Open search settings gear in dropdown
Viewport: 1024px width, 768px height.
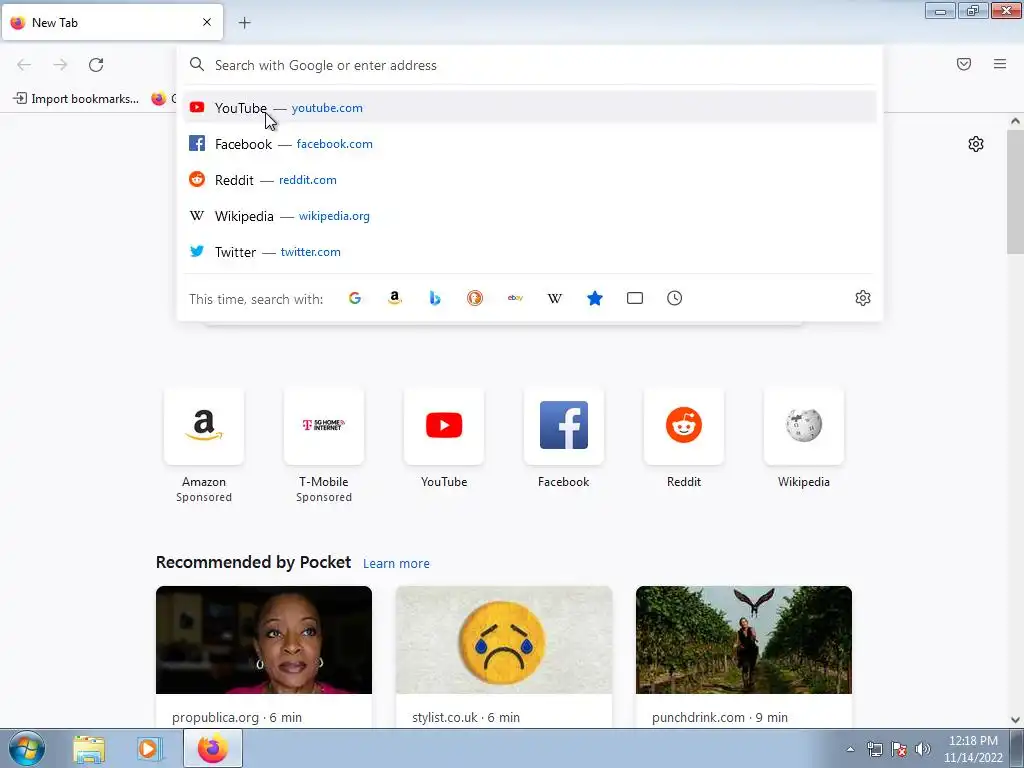[863, 298]
